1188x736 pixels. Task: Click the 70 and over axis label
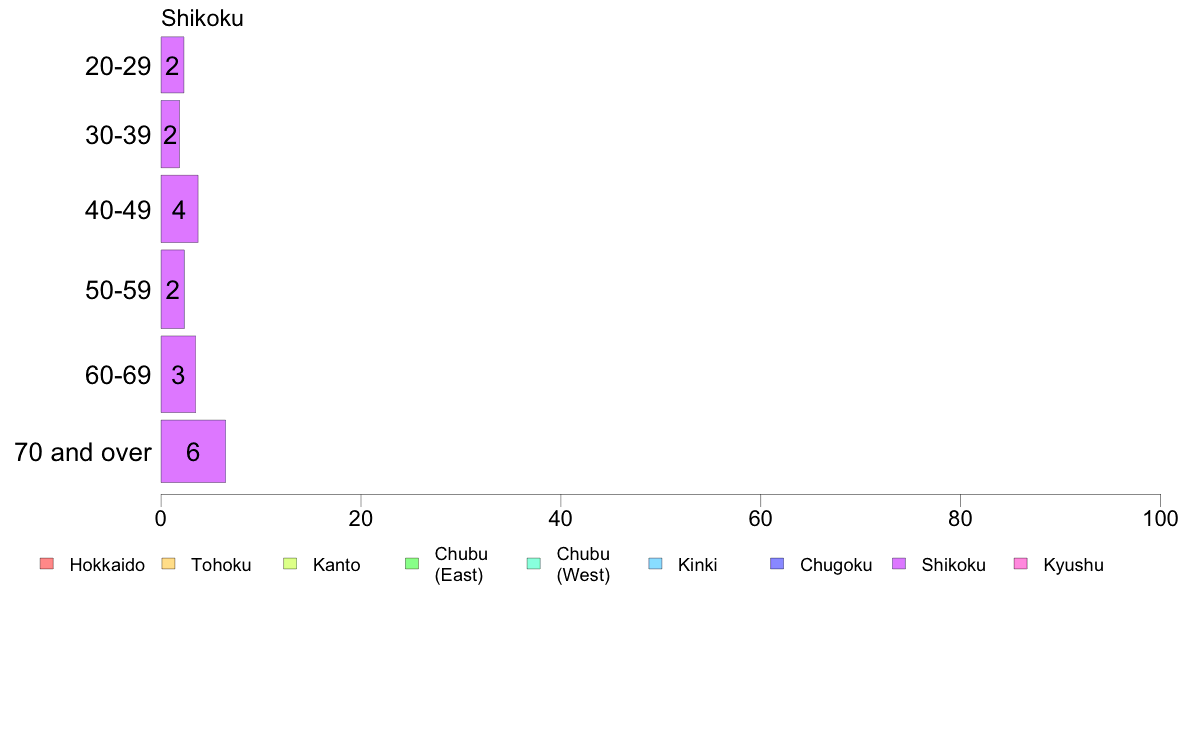click(x=83, y=453)
